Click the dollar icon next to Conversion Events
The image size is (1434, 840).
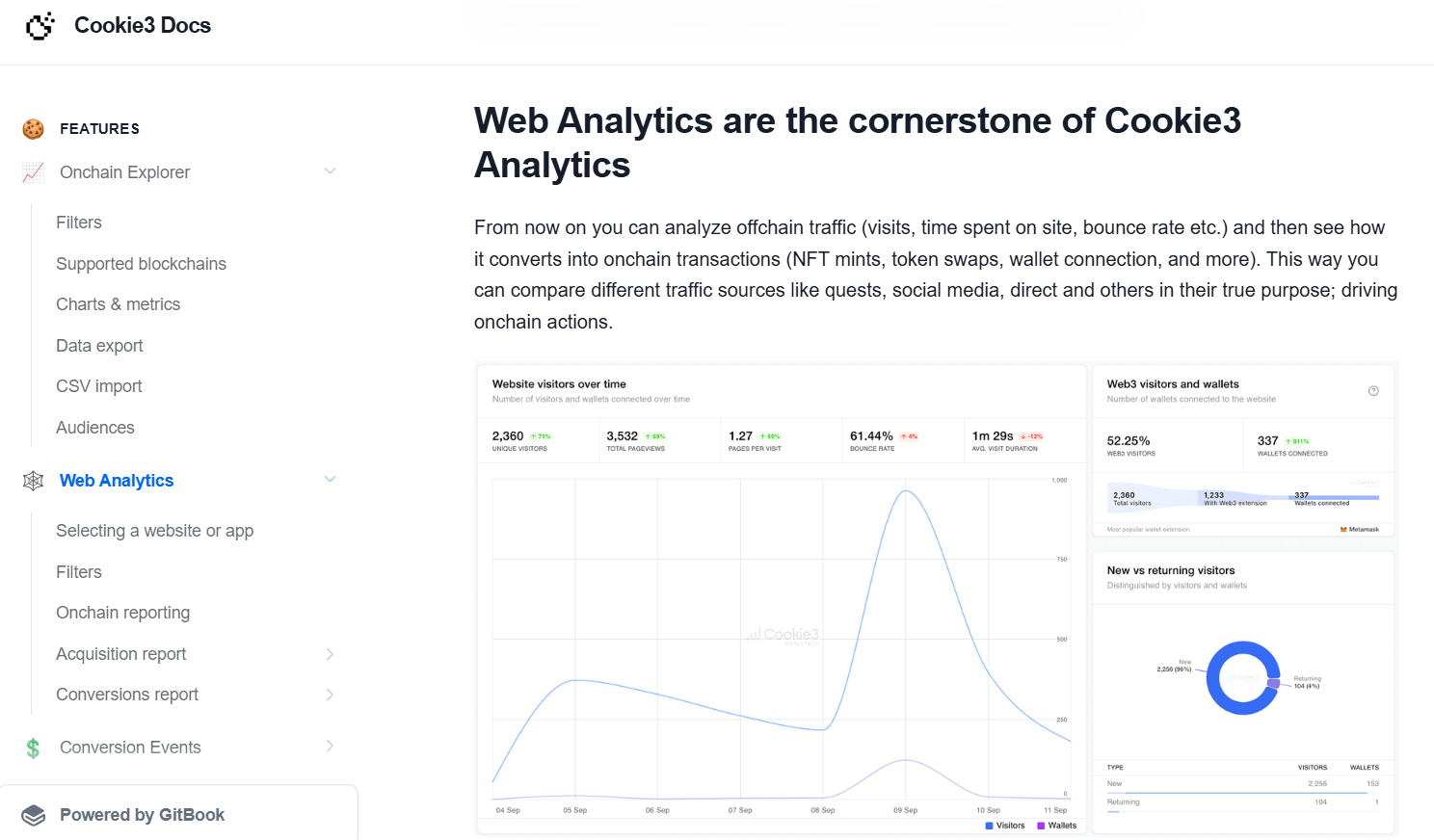(33, 747)
